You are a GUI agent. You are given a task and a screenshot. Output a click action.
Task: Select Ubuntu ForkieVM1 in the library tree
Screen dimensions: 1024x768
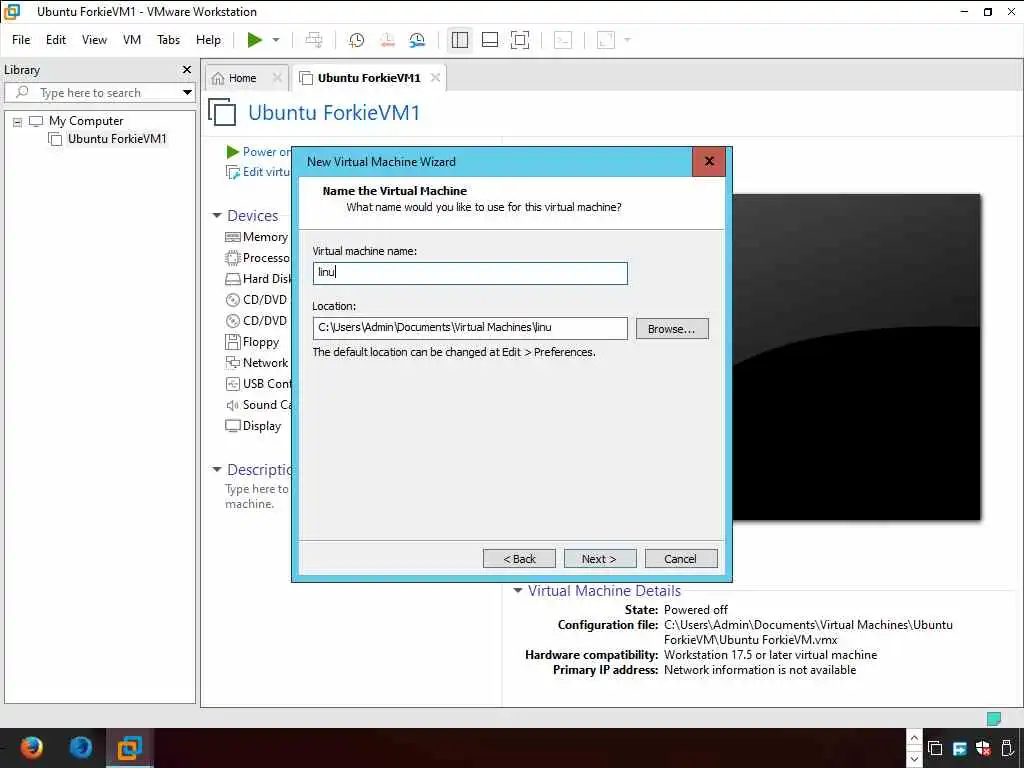coord(117,138)
